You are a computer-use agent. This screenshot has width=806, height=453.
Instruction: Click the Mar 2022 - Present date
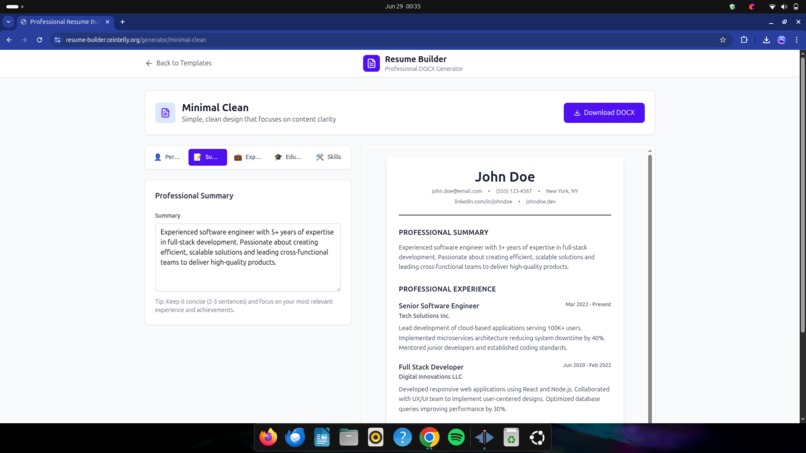pyautogui.click(x=588, y=304)
